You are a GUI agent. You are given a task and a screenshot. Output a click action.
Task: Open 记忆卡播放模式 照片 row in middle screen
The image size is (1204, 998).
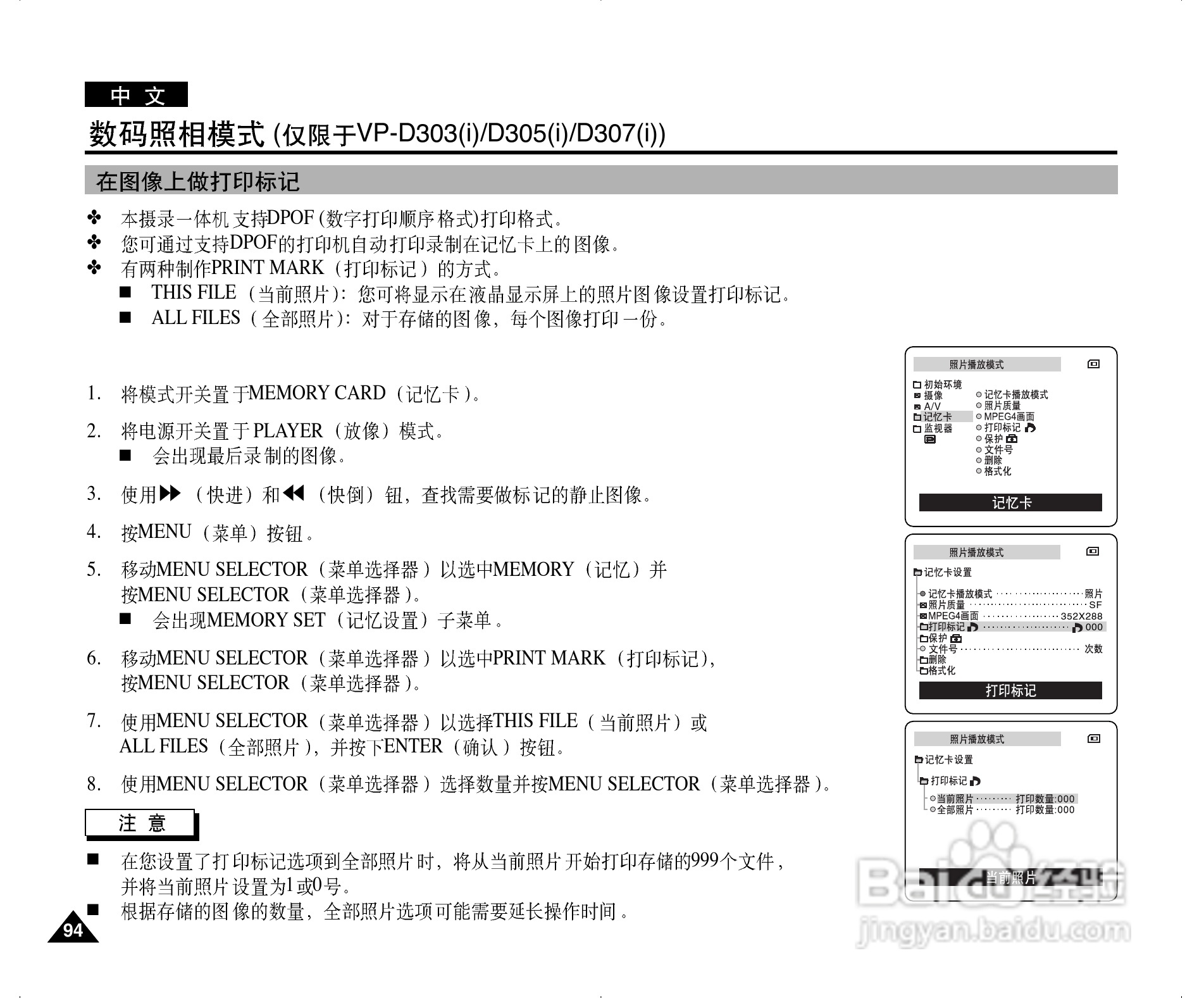[1011, 594]
